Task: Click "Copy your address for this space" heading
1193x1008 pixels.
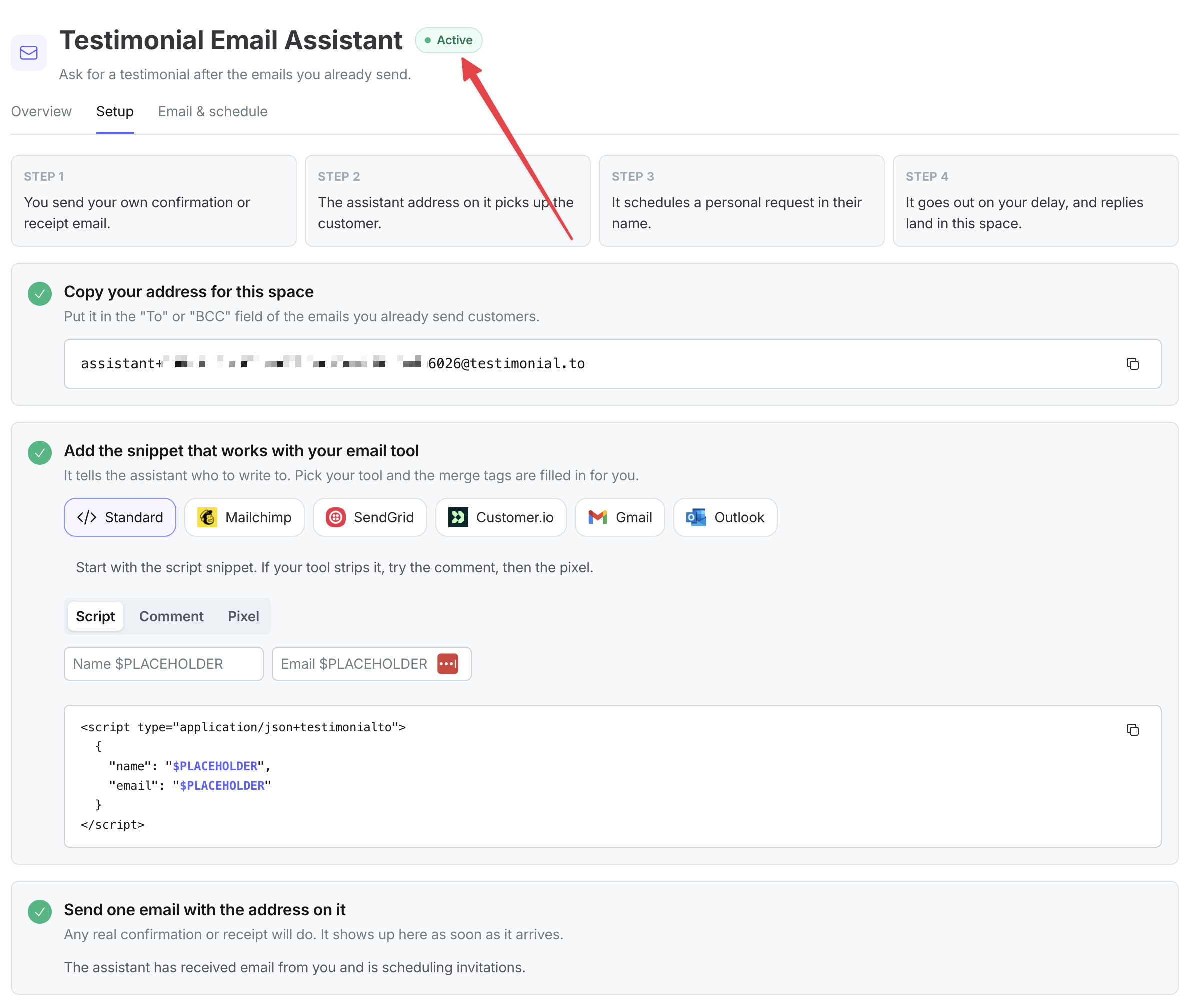Action: [x=189, y=292]
